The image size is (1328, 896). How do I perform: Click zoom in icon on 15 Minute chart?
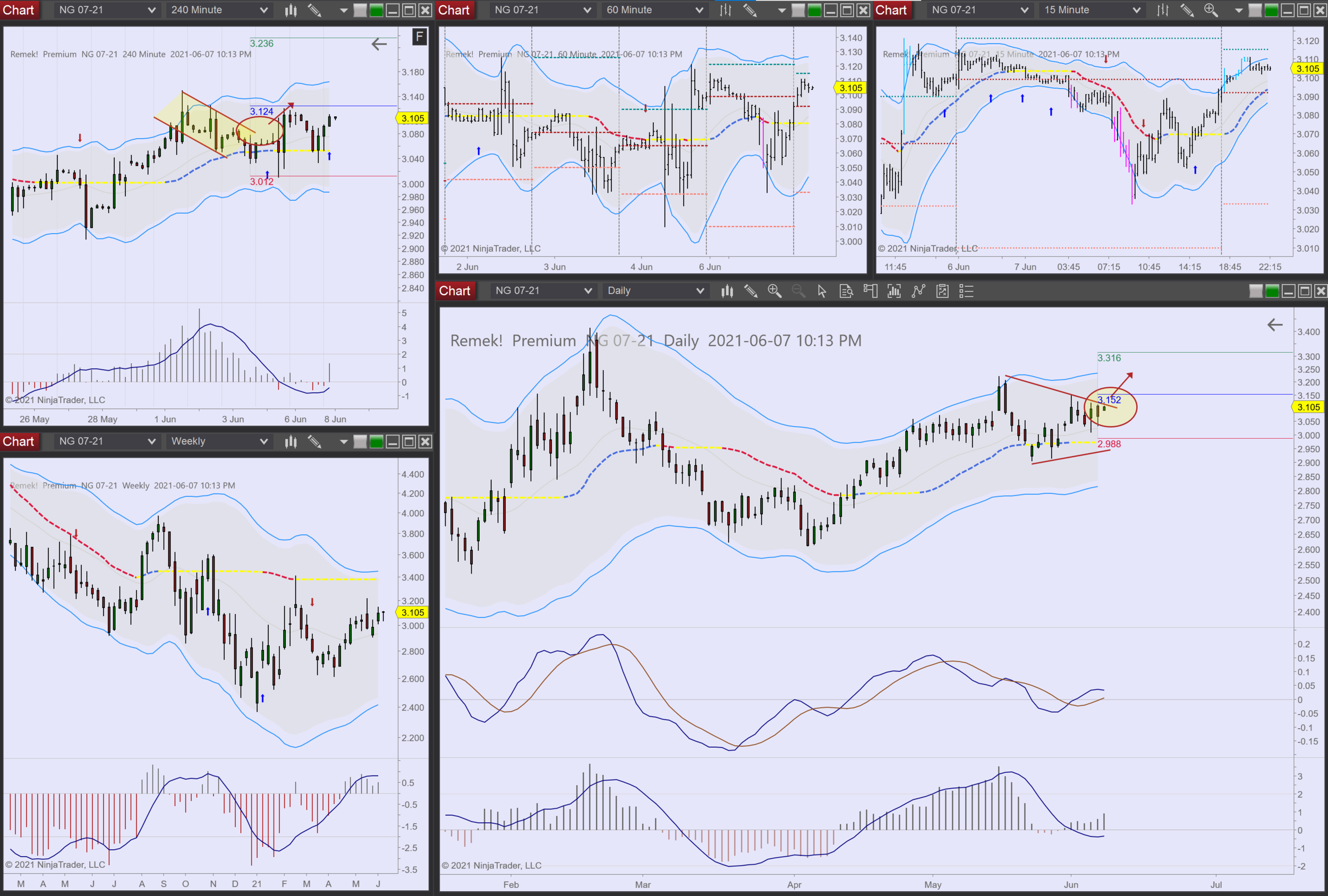1210,10
